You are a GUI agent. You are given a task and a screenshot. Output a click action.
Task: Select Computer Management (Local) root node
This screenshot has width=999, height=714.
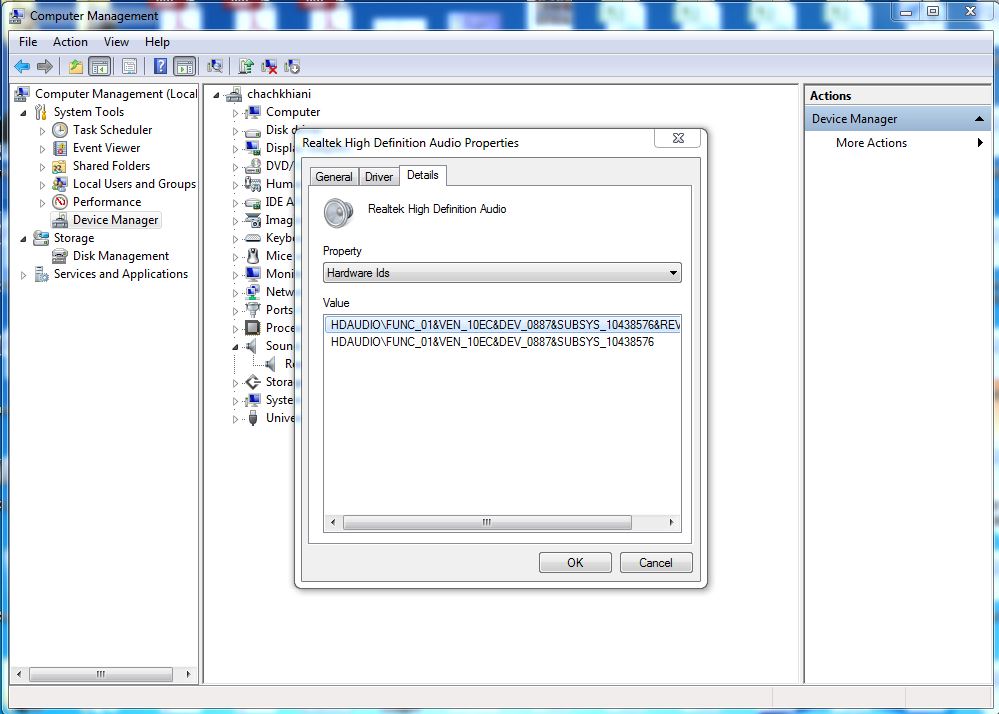116,94
